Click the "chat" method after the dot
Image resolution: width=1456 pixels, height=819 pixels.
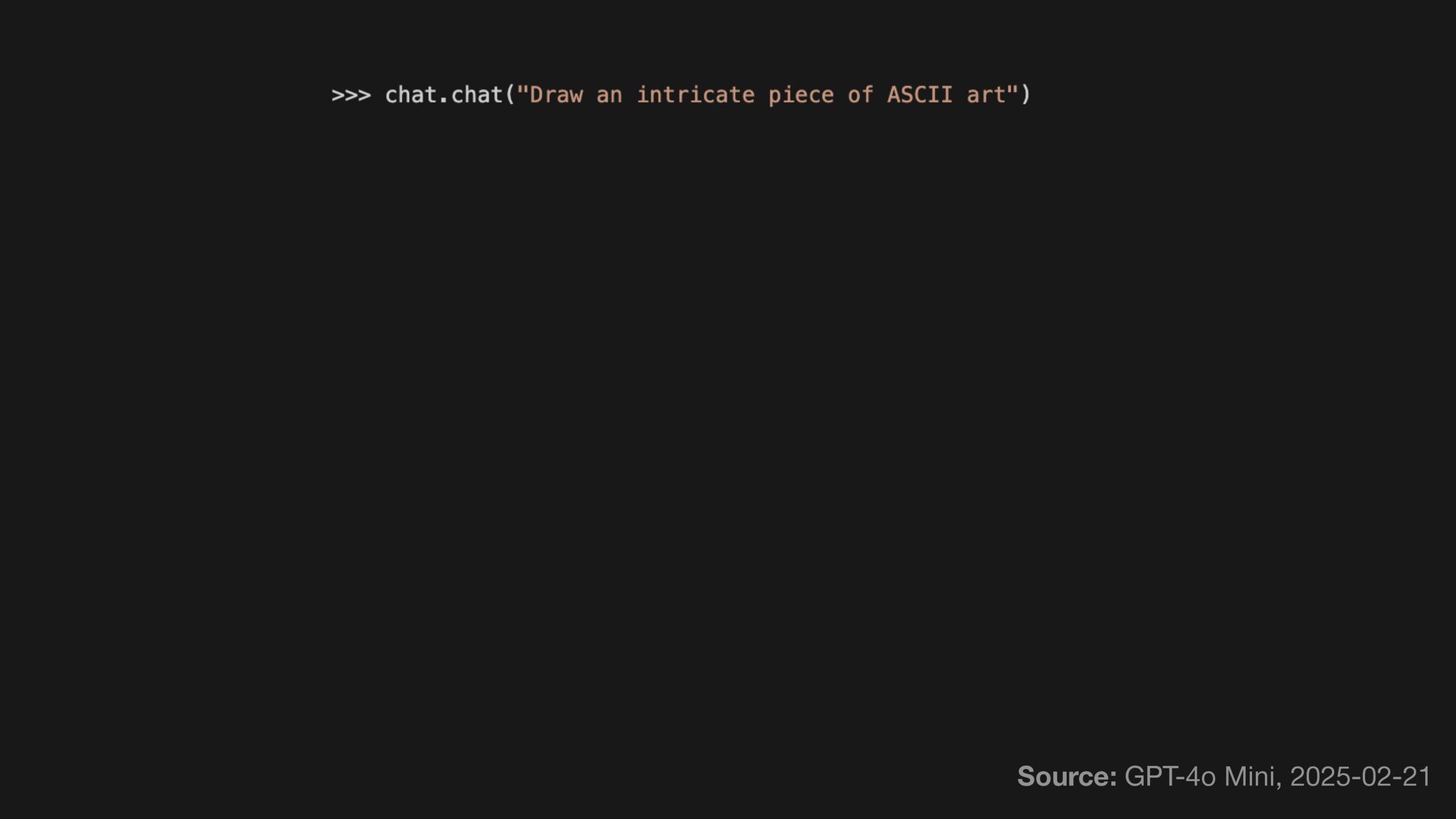[x=477, y=95]
